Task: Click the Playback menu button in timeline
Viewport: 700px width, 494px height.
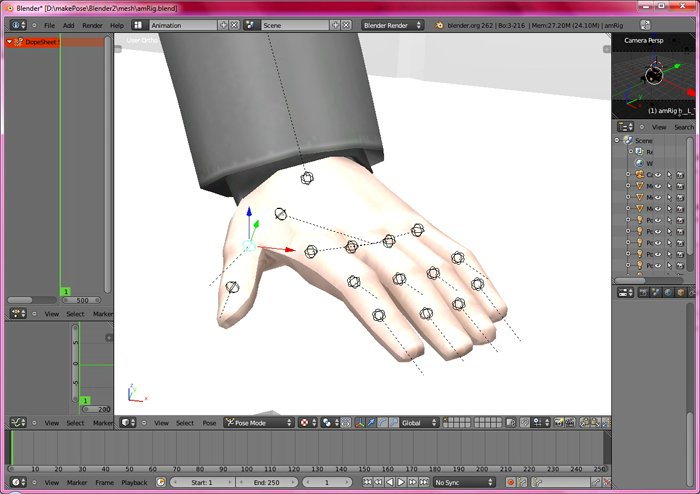Action: tap(134, 482)
